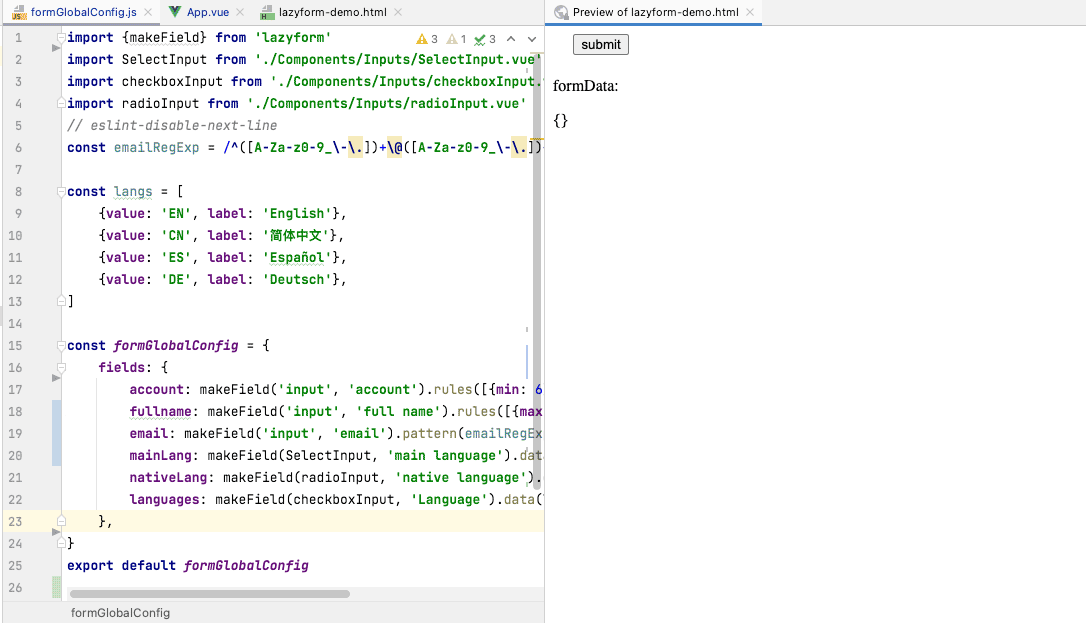The image size is (1086, 623).
Task: Click the globe icon on Preview tab
Action: tap(561, 12)
